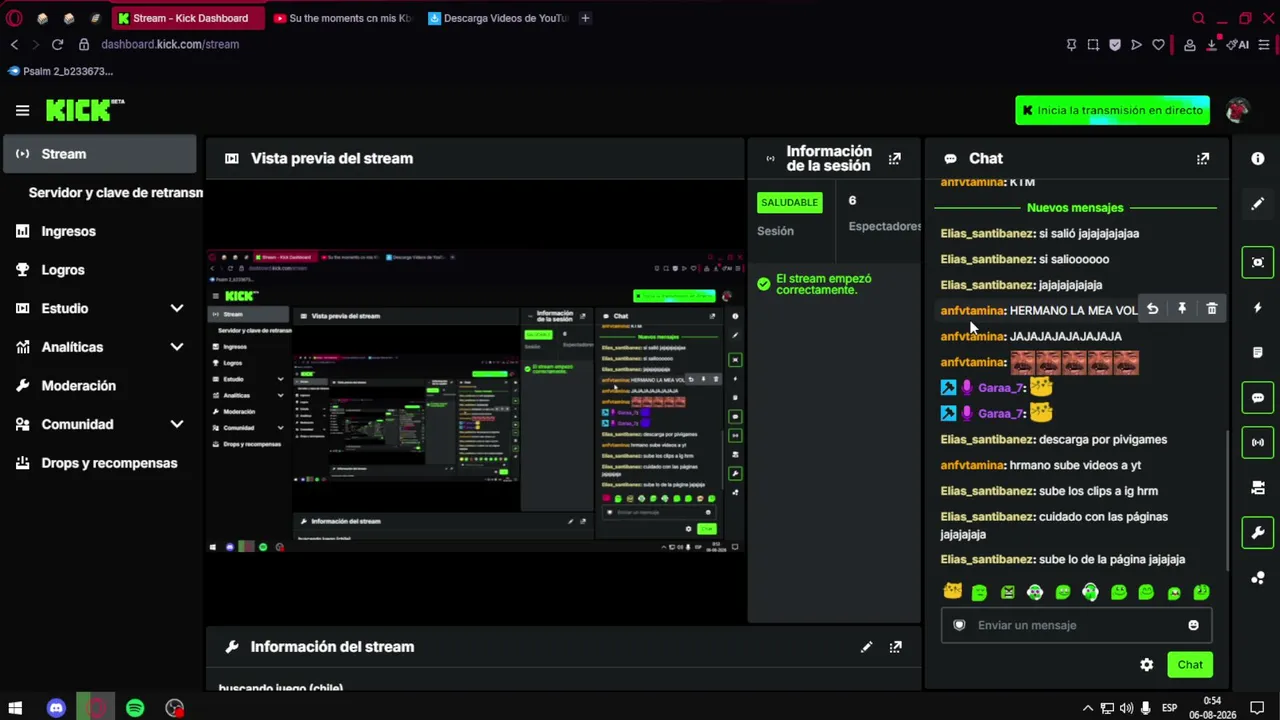Reply to anfvtamina's HERMANO message
The image size is (1280, 720).
(1152, 309)
